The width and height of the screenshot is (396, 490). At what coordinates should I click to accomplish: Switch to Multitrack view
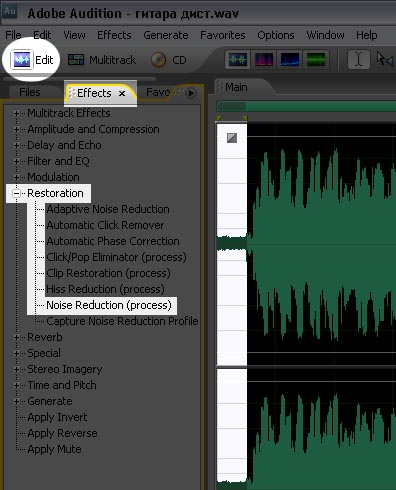pos(102,60)
